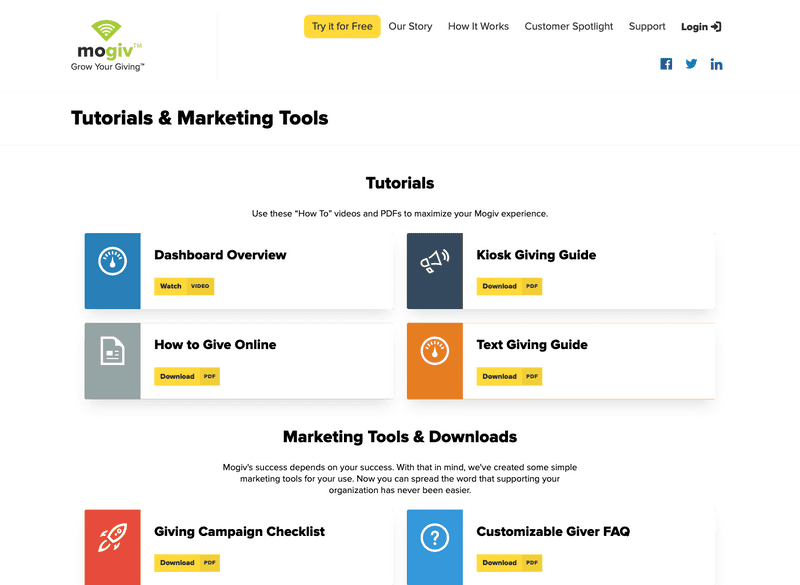Screen dimensions: 800x585
Task: Download the How to Give Online PDF
Action: (187, 376)
